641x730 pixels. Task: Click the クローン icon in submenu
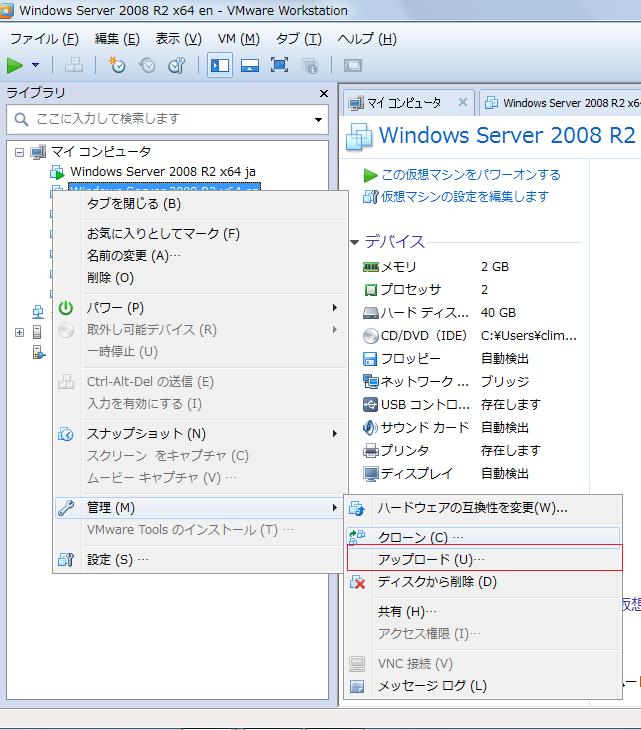point(357,537)
